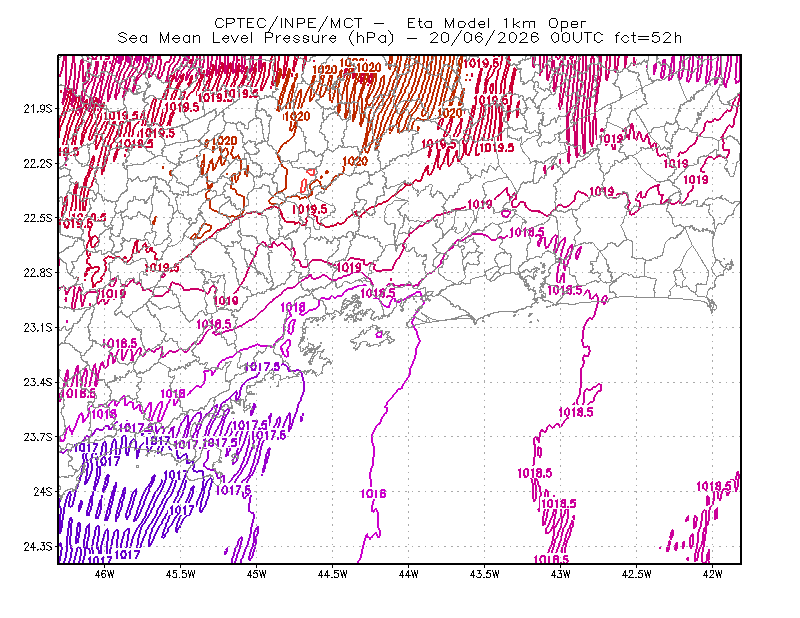Image resolution: width=800 pixels, height=618 pixels.
Task: Click the '42.5W' longitude axis label
Action: click(637, 574)
